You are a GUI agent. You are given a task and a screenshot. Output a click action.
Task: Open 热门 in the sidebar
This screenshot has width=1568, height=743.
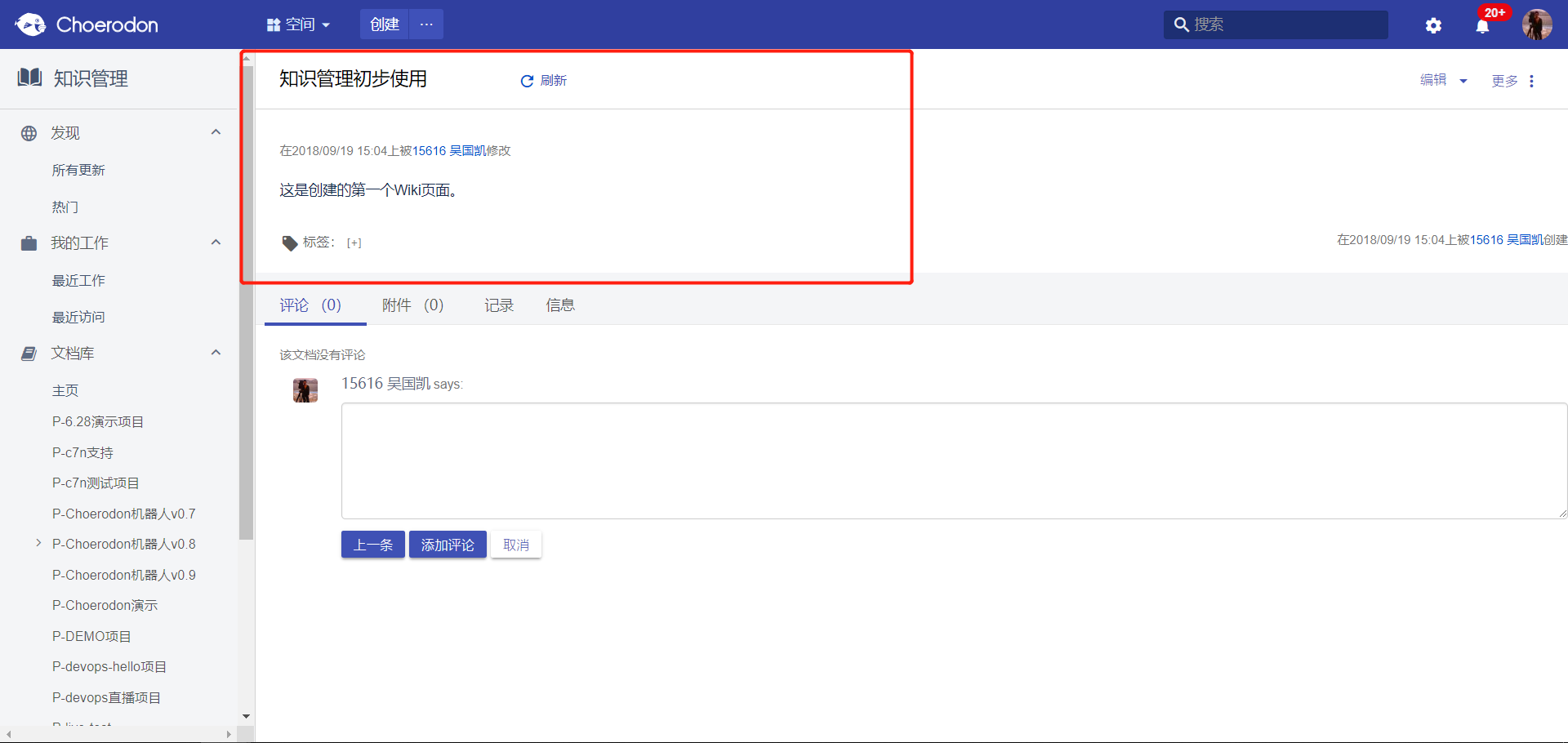[x=65, y=207]
